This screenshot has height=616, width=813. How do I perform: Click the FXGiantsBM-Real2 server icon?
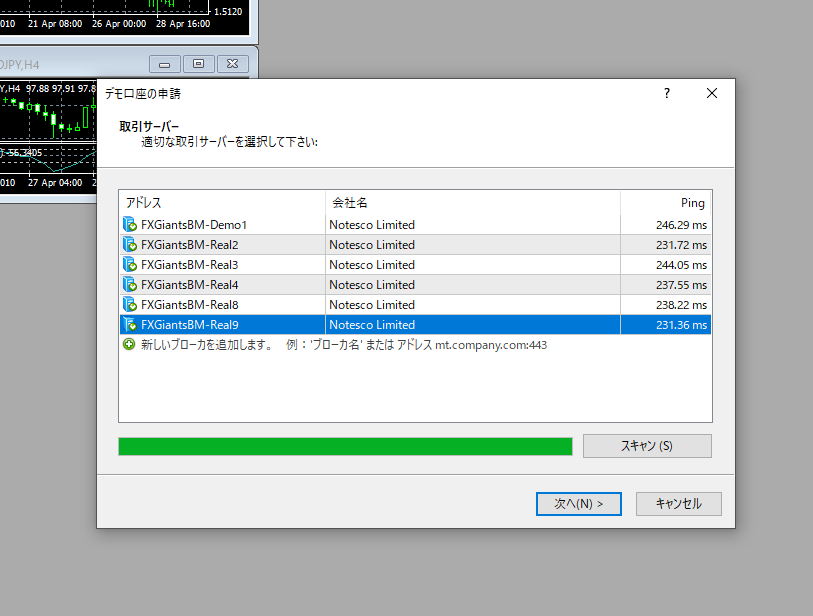click(x=130, y=245)
